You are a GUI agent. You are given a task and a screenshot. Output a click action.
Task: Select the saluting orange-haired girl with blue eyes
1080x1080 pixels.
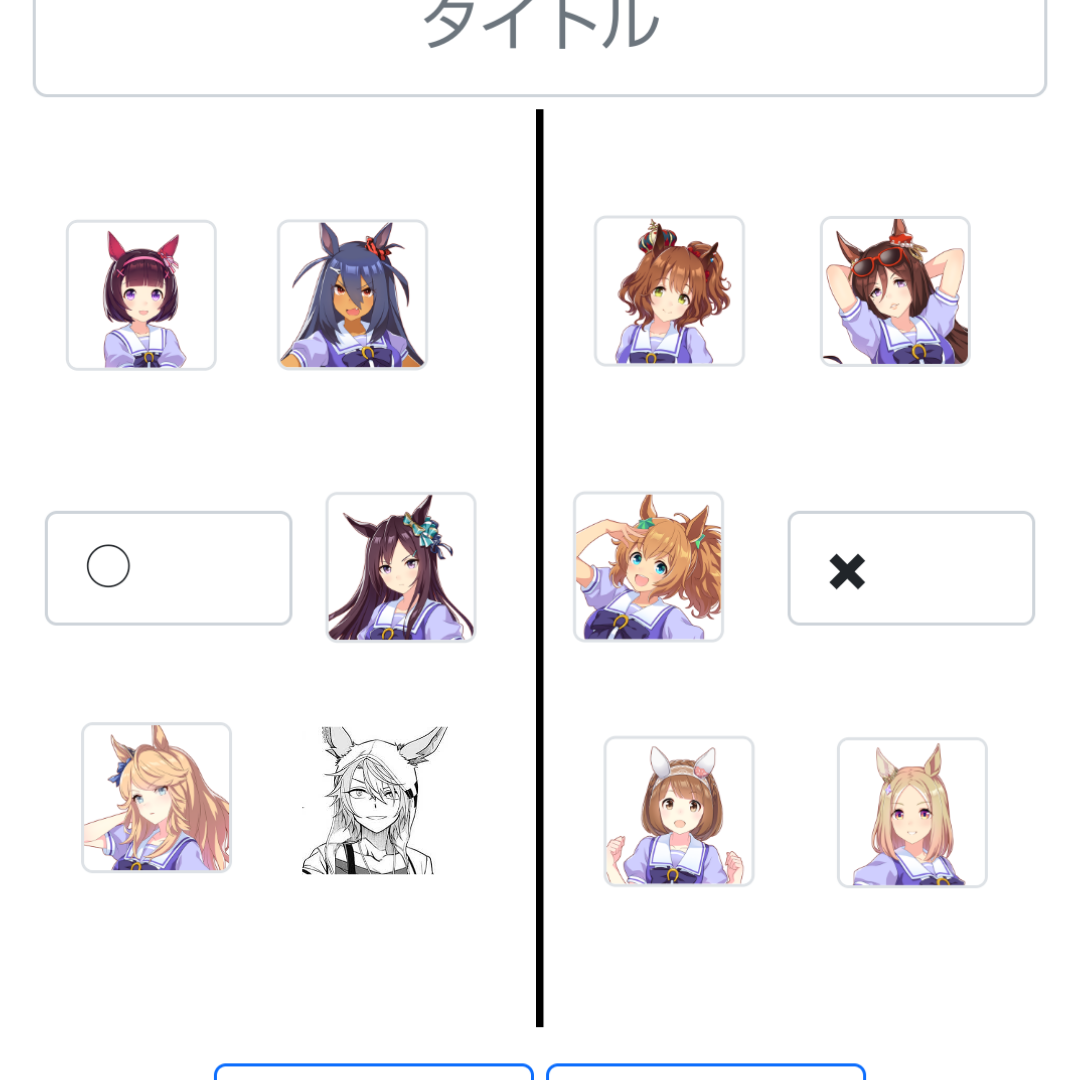649,566
